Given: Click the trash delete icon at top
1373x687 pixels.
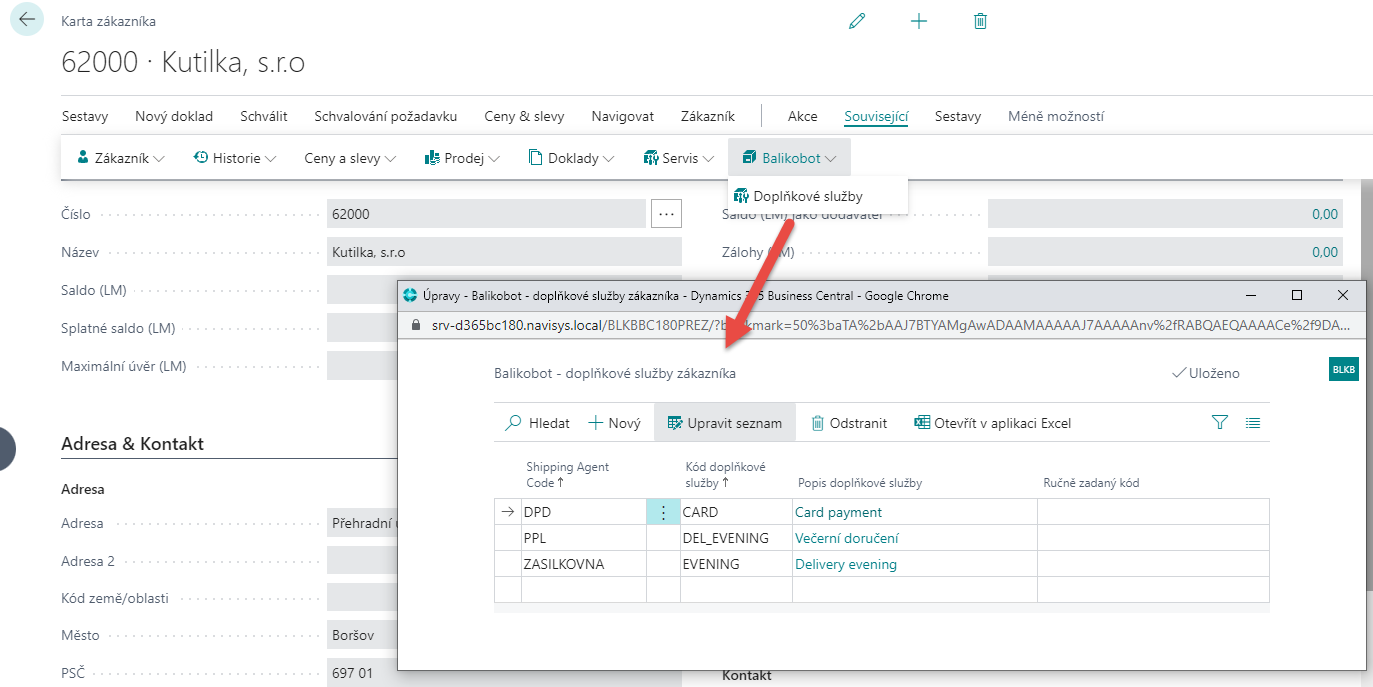Looking at the screenshot, I should (980, 21).
